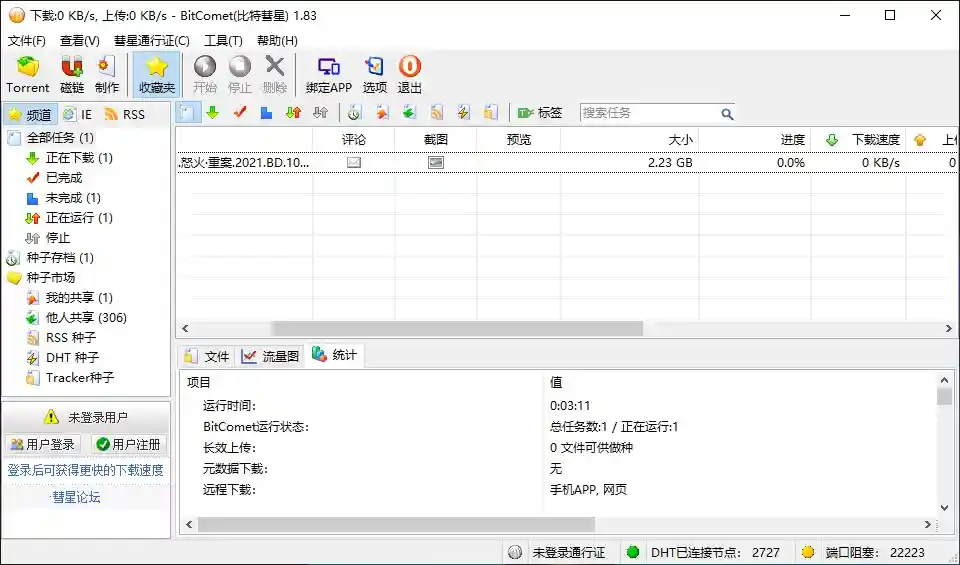Open 登录后可获得更快的下载速度 link
The image size is (960, 565).
(85, 470)
